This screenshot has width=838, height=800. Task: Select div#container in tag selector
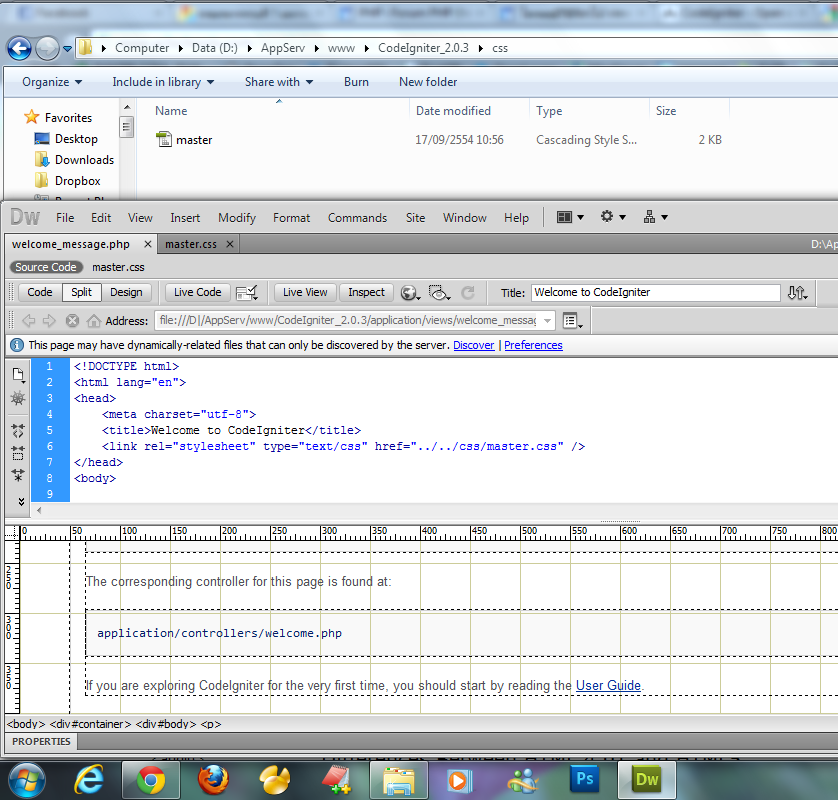(90, 724)
